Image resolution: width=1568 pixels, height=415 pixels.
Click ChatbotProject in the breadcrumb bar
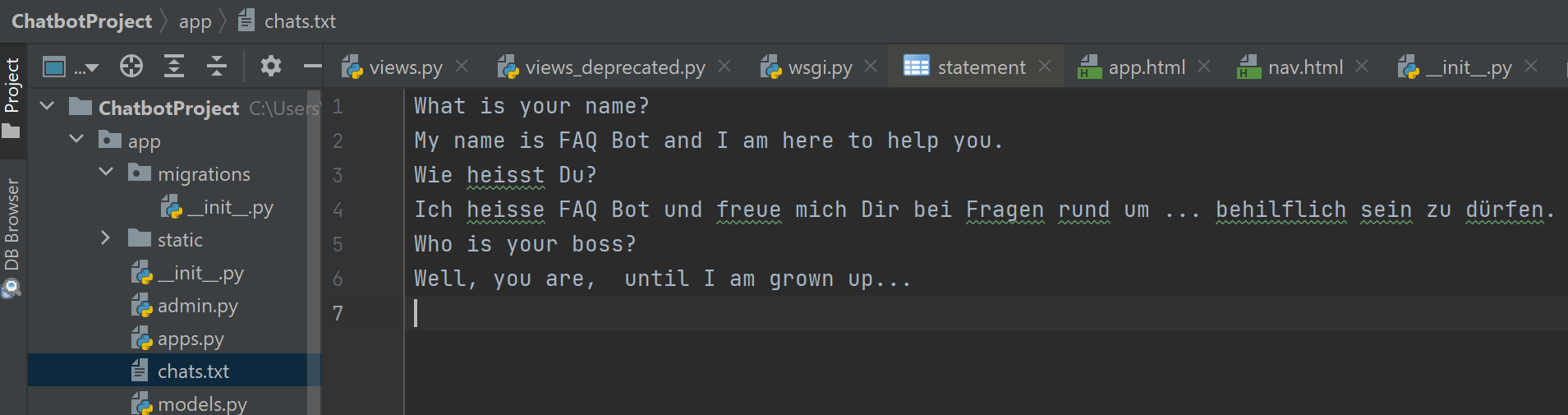(x=82, y=21)
